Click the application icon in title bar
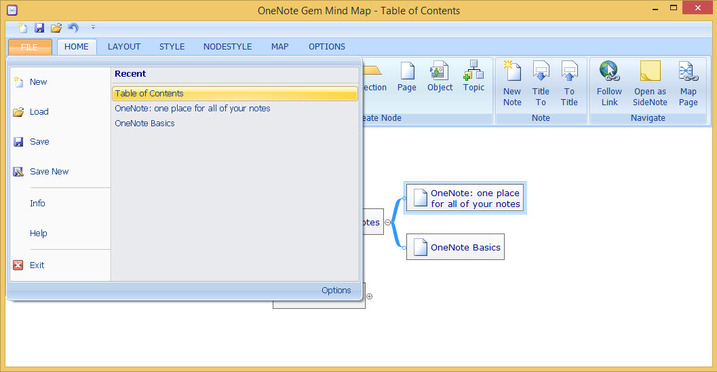 tap(12, 10)
